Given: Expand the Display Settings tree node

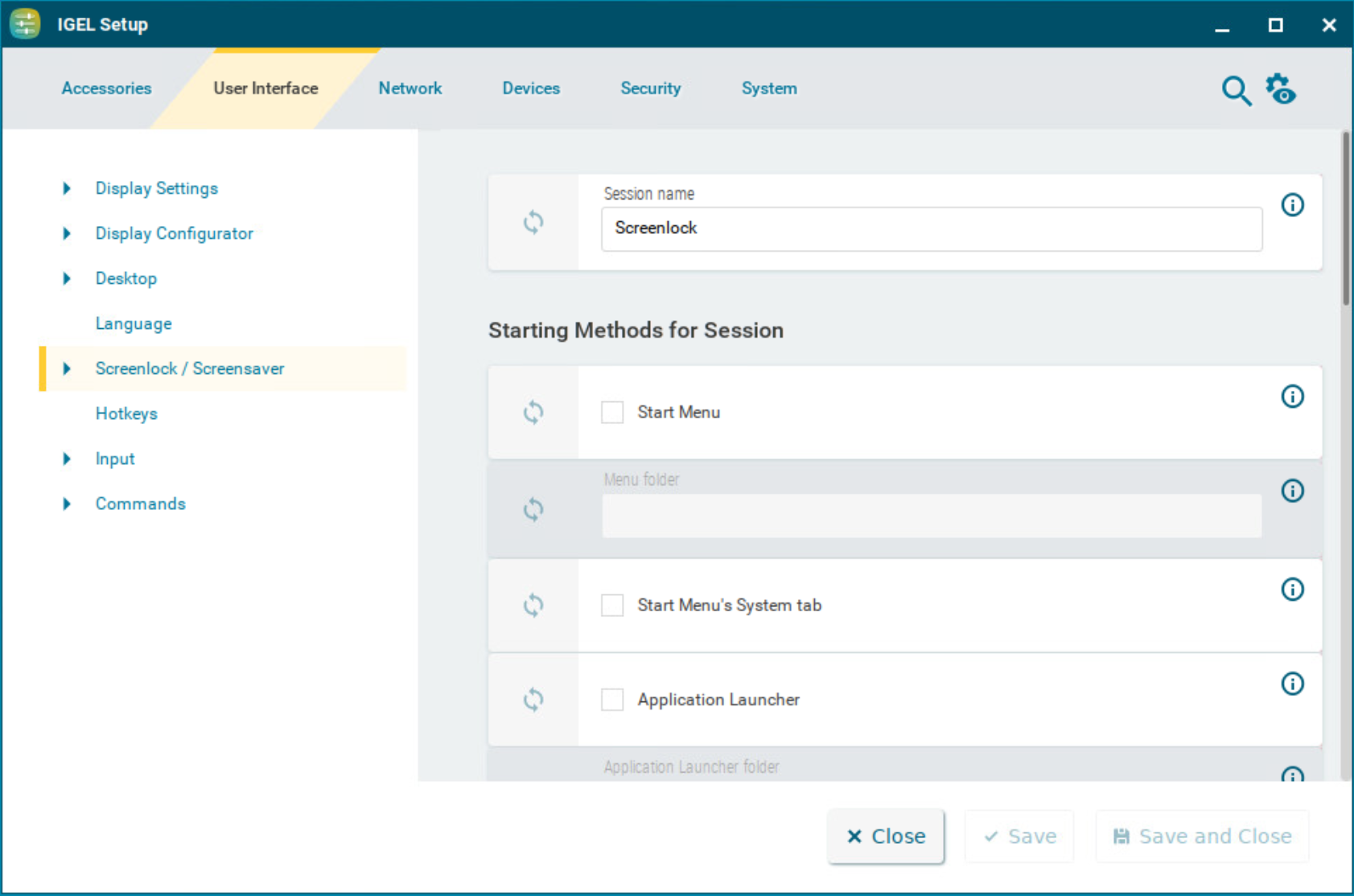Looking at the screenshot, I should 67,188.
